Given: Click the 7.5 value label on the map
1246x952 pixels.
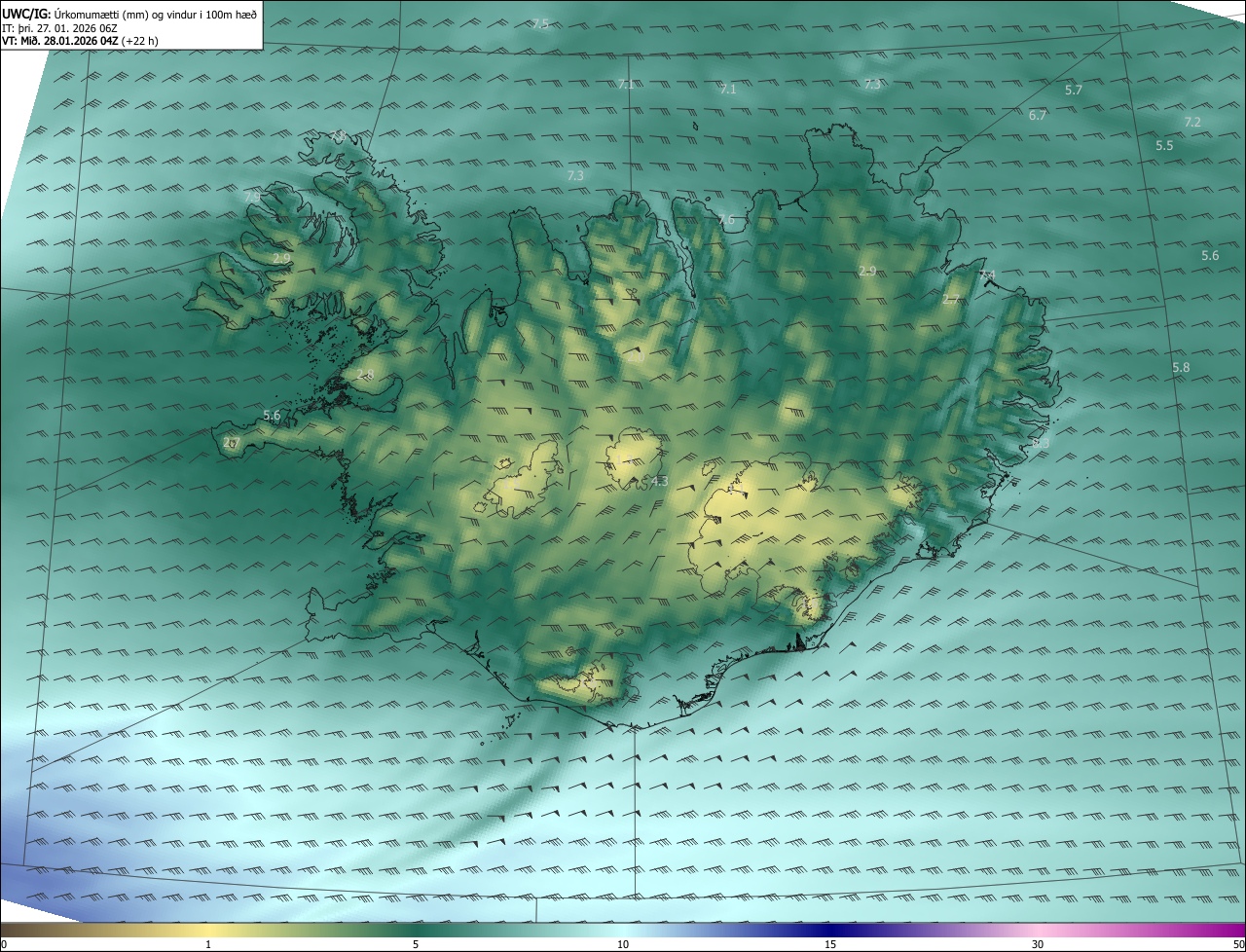Looking at the screenshot, I should 540,23.
